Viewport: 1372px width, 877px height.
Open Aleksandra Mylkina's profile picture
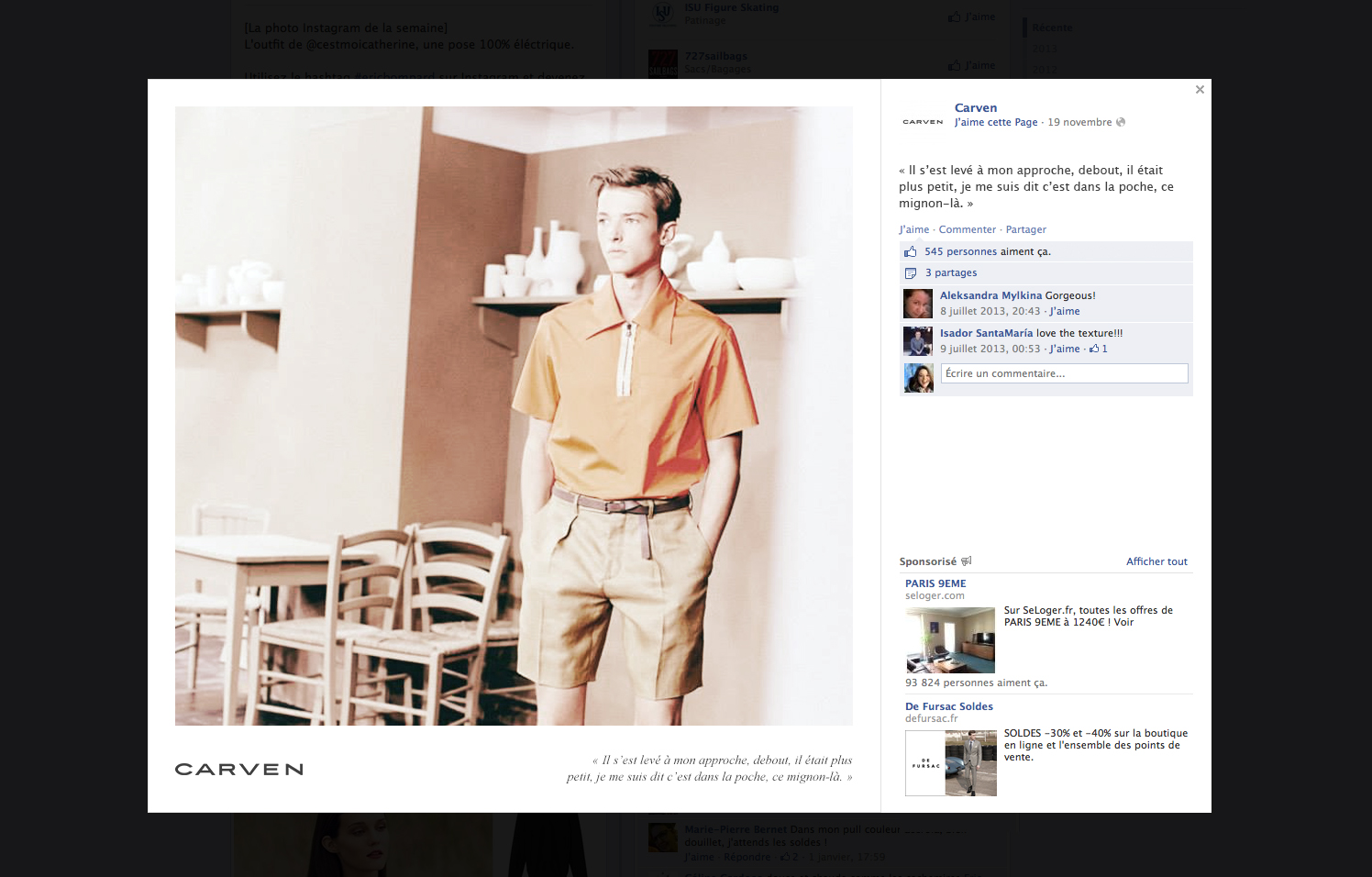tap(918, 304)
